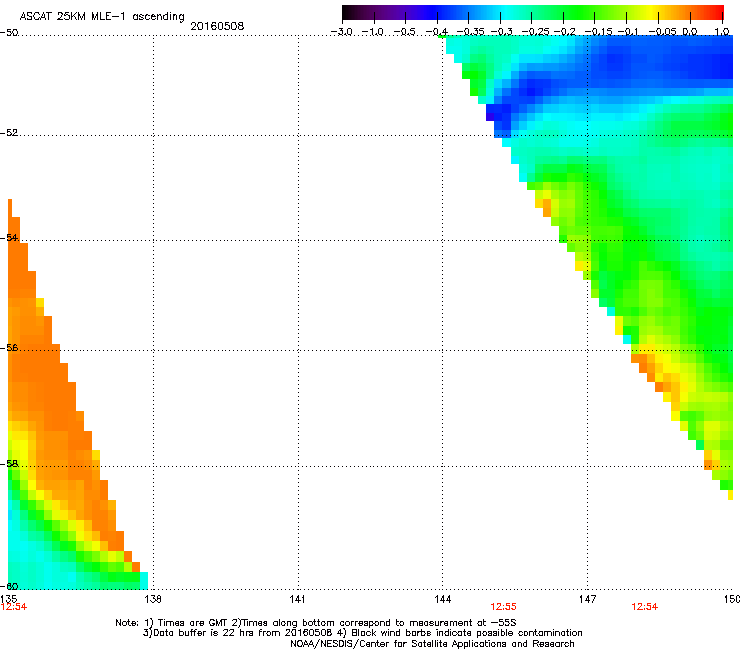Click the red '12:54' time below longitude 135
740x650 pixels.
pos(14,607)
